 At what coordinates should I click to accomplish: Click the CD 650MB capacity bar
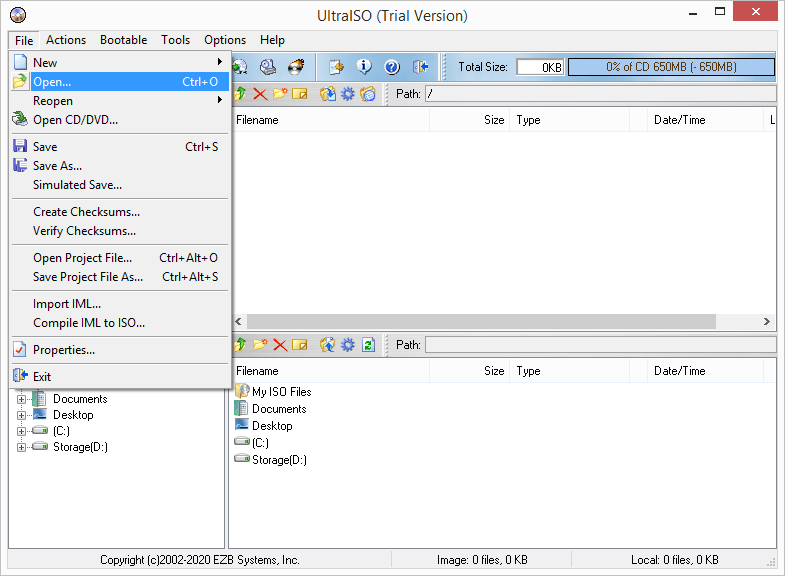(x=671, y=67)
